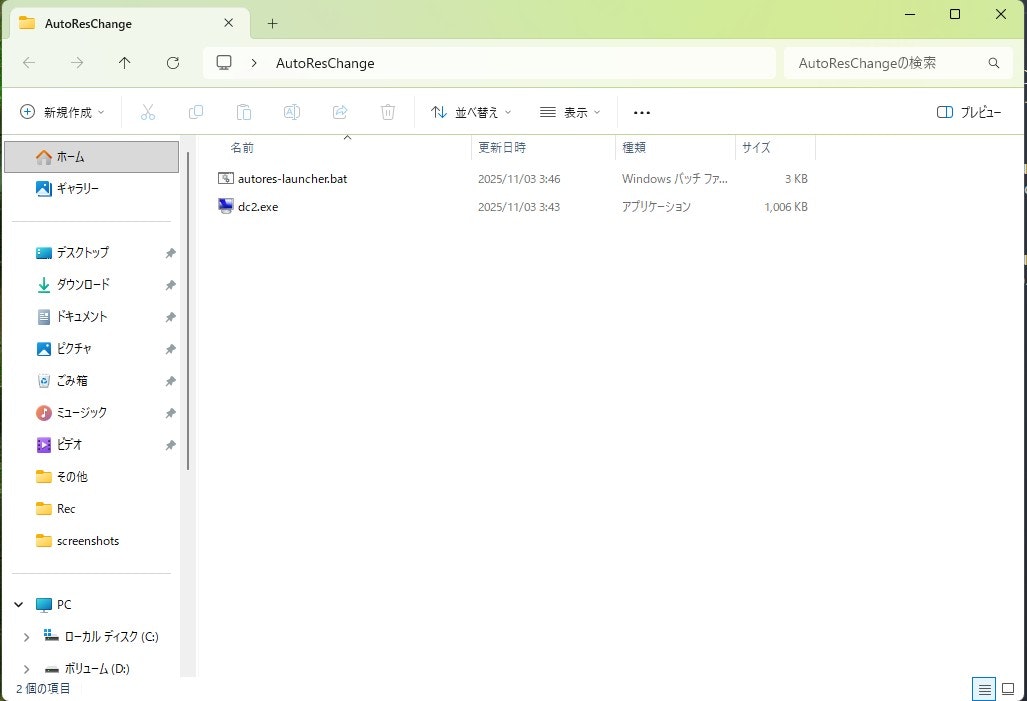
Task: Click the dc2.exe application icon
Action: pos(225,206)
